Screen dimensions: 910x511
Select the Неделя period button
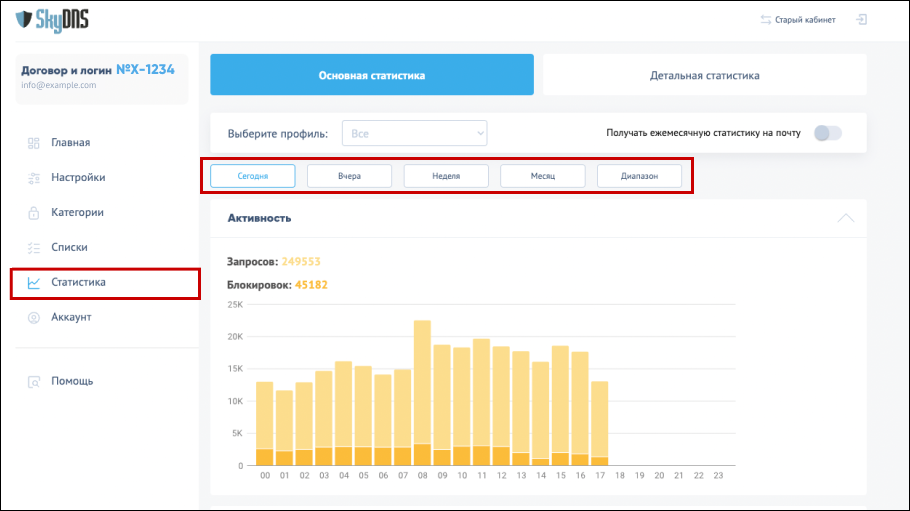(x=446, y=176)
